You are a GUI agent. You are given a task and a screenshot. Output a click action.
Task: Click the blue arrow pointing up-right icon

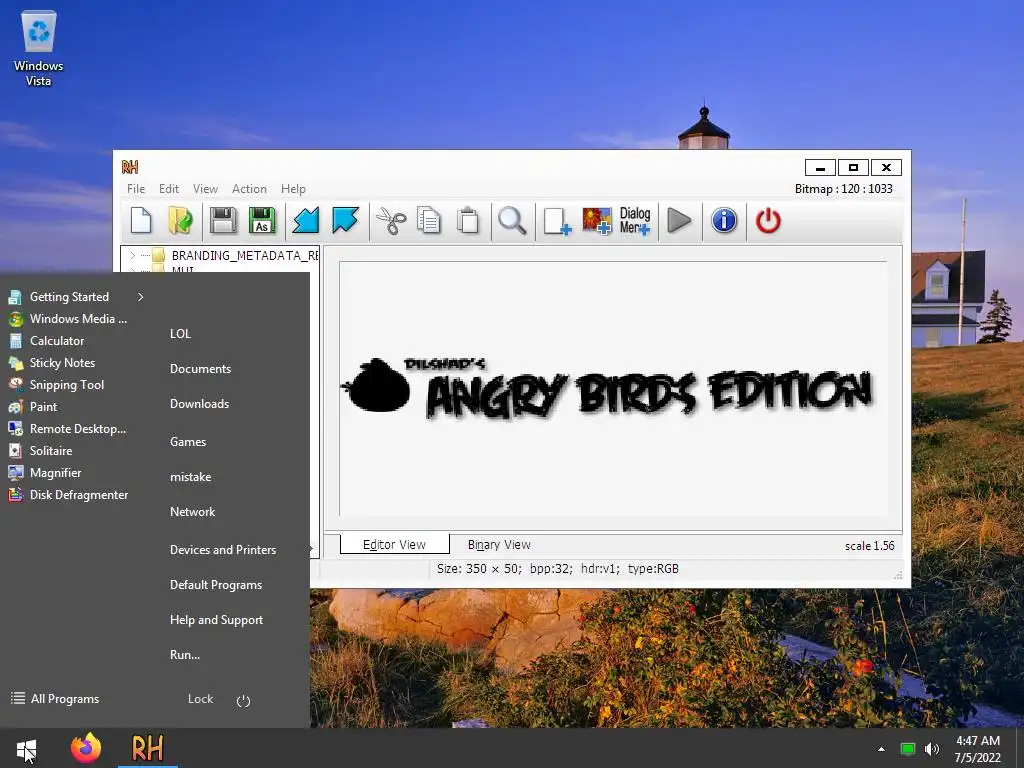[345, 221]
